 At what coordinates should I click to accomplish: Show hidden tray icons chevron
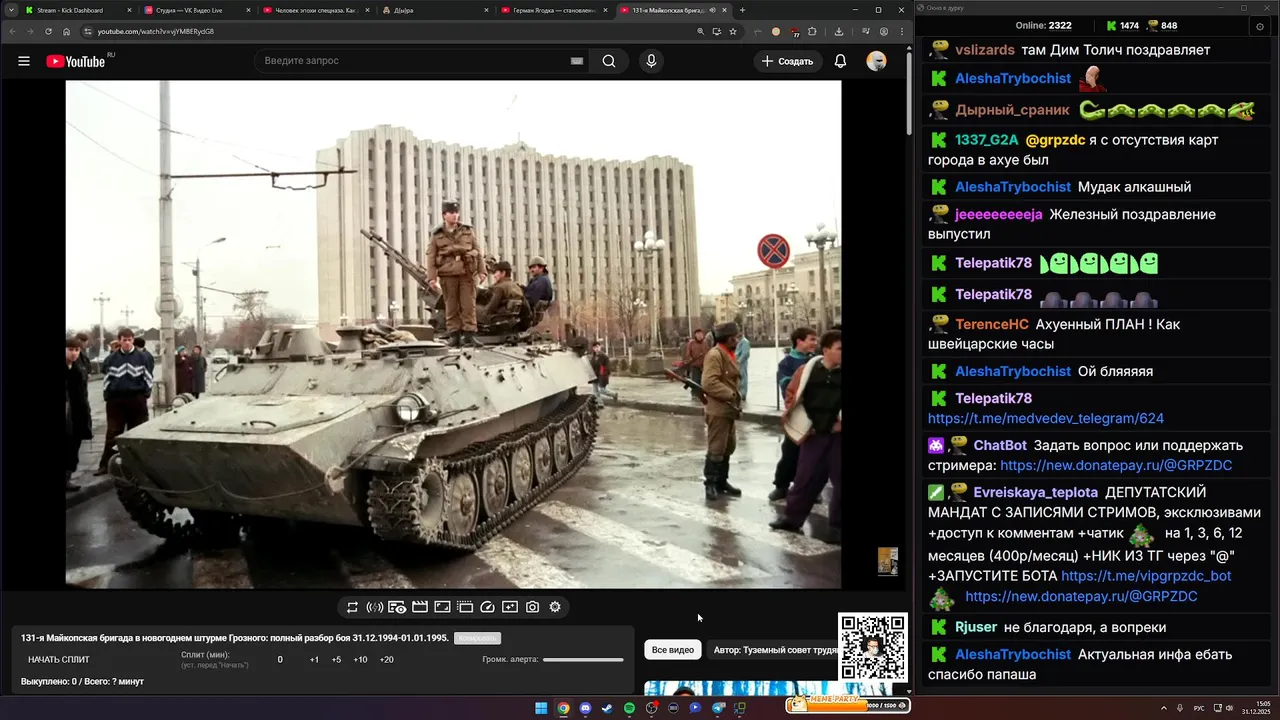1164,708
